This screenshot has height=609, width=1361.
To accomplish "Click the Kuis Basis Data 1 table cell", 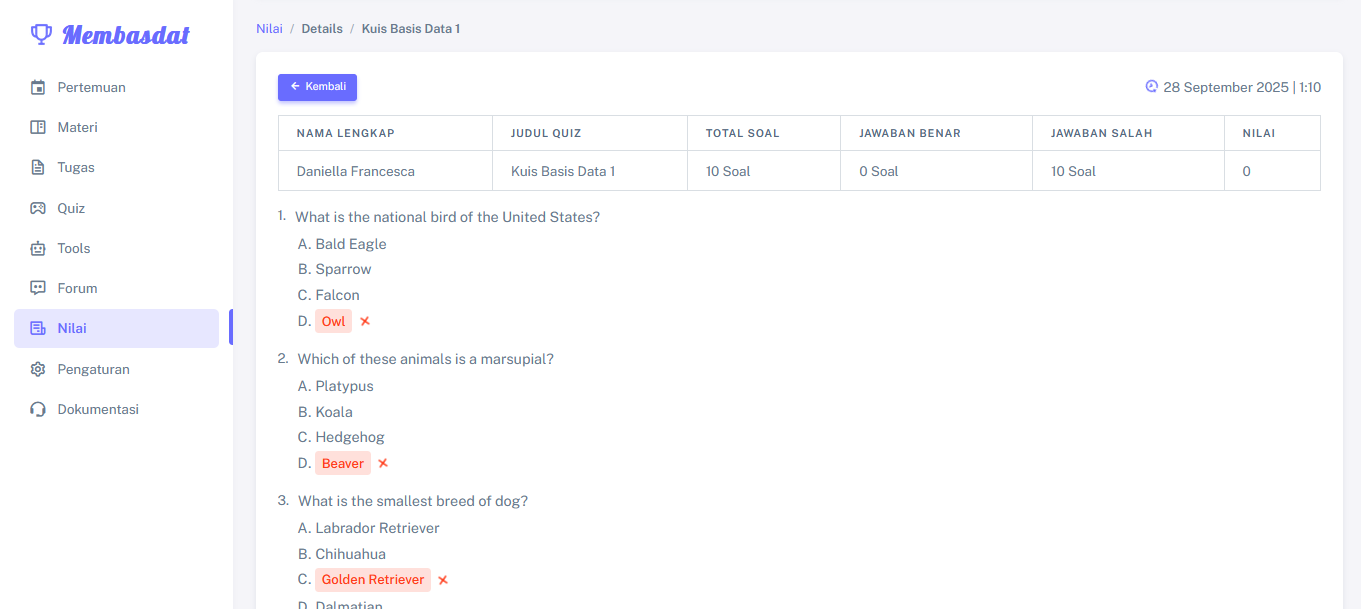I will click(x=590, y=171).
